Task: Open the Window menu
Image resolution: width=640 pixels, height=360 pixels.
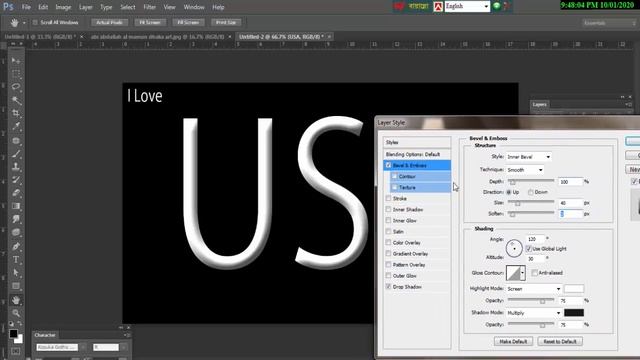Action: tap(194, 7)
